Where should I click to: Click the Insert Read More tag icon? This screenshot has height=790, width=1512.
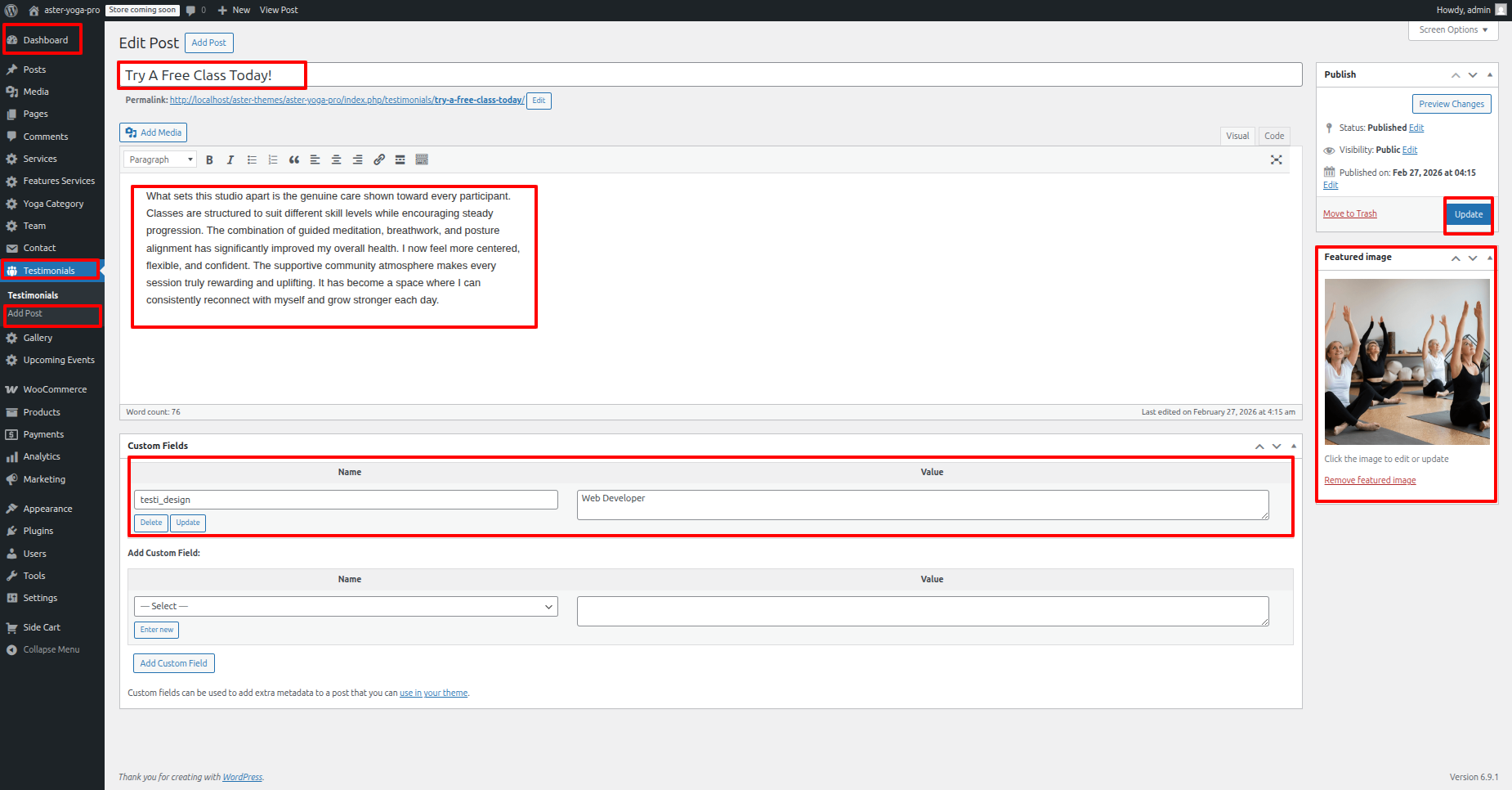coord(400,160)
